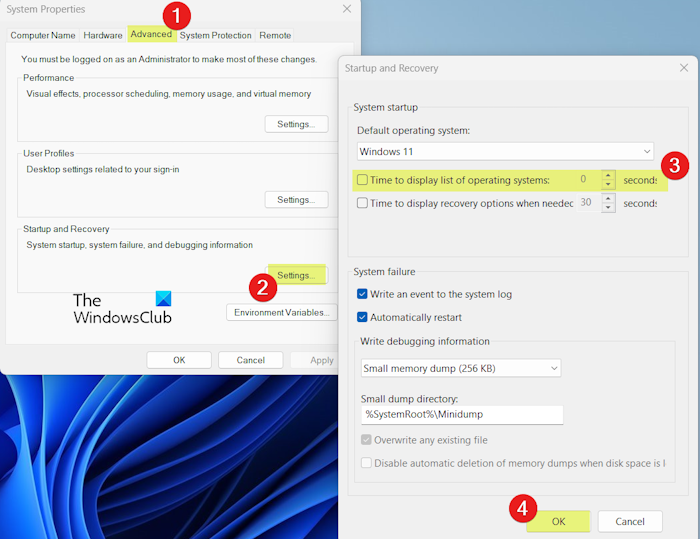The width and height of the screenshot is (700, 539).
Task: Toggle Time to display list of operating systems
Action: click(x=362, y=180)
